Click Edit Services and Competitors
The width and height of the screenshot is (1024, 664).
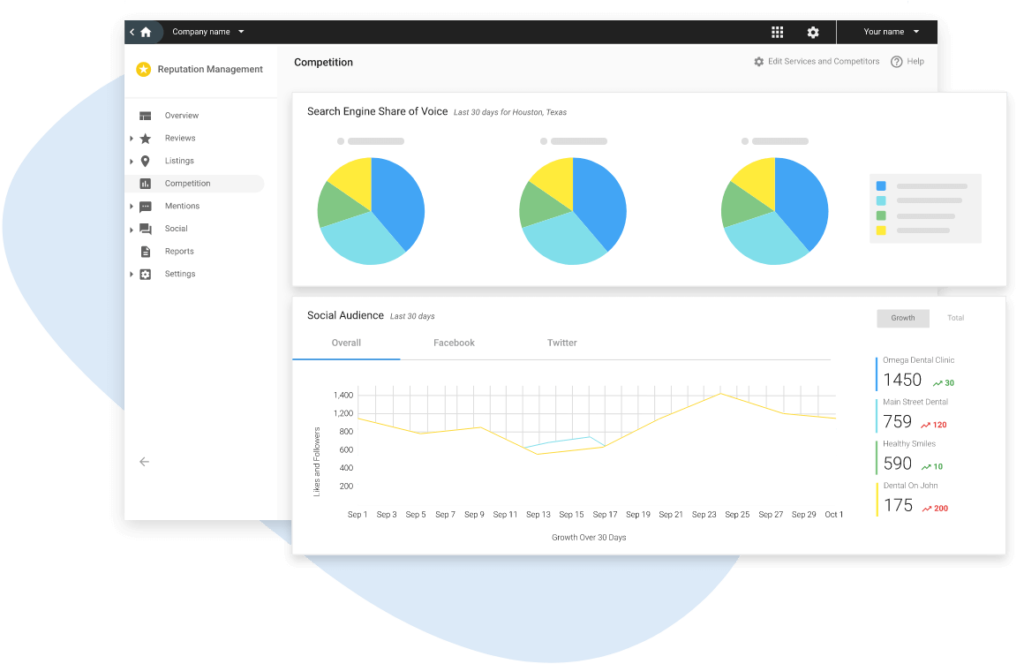point(816,62)
